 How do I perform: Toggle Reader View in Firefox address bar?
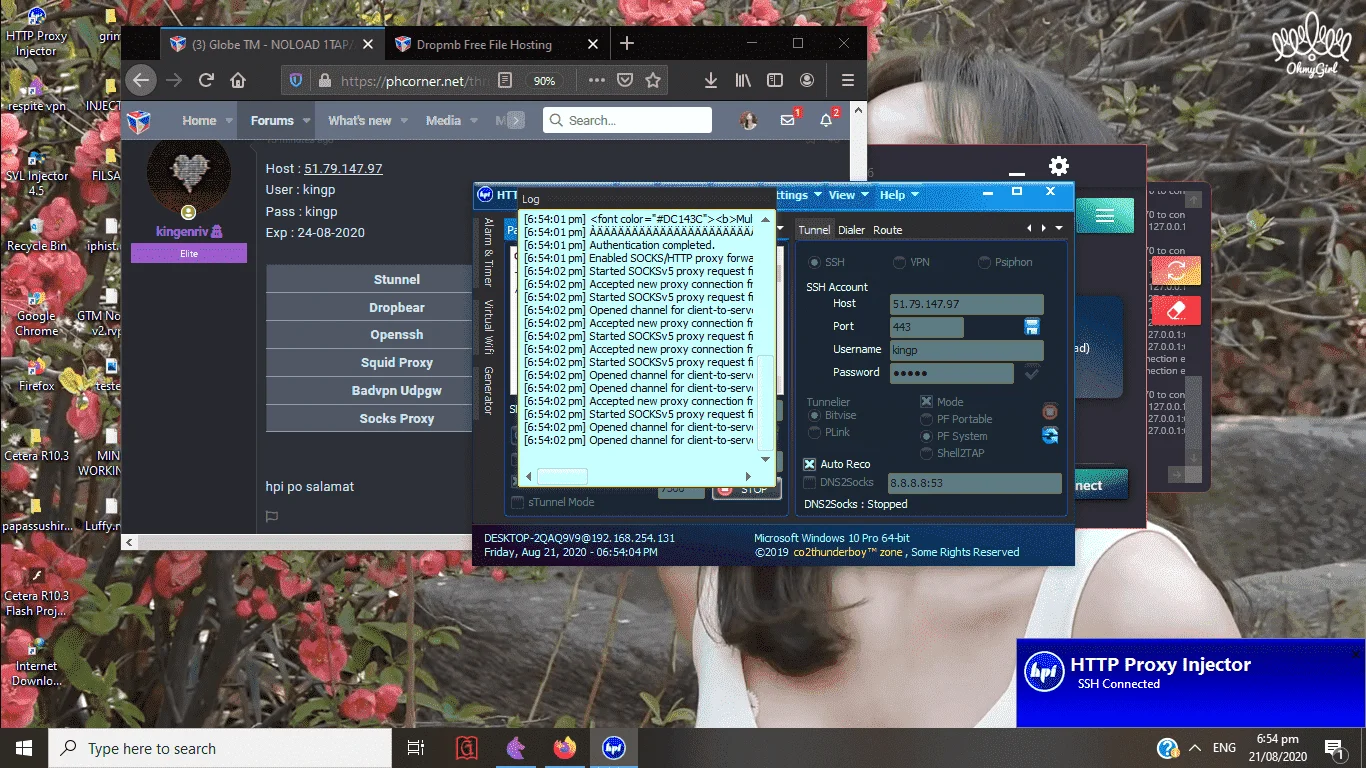(505, 81)
